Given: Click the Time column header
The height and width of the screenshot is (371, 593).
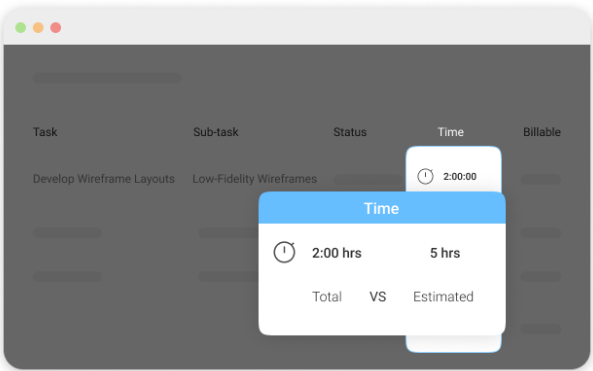Looking at the screenshot, I should click(x=450, y=132).
